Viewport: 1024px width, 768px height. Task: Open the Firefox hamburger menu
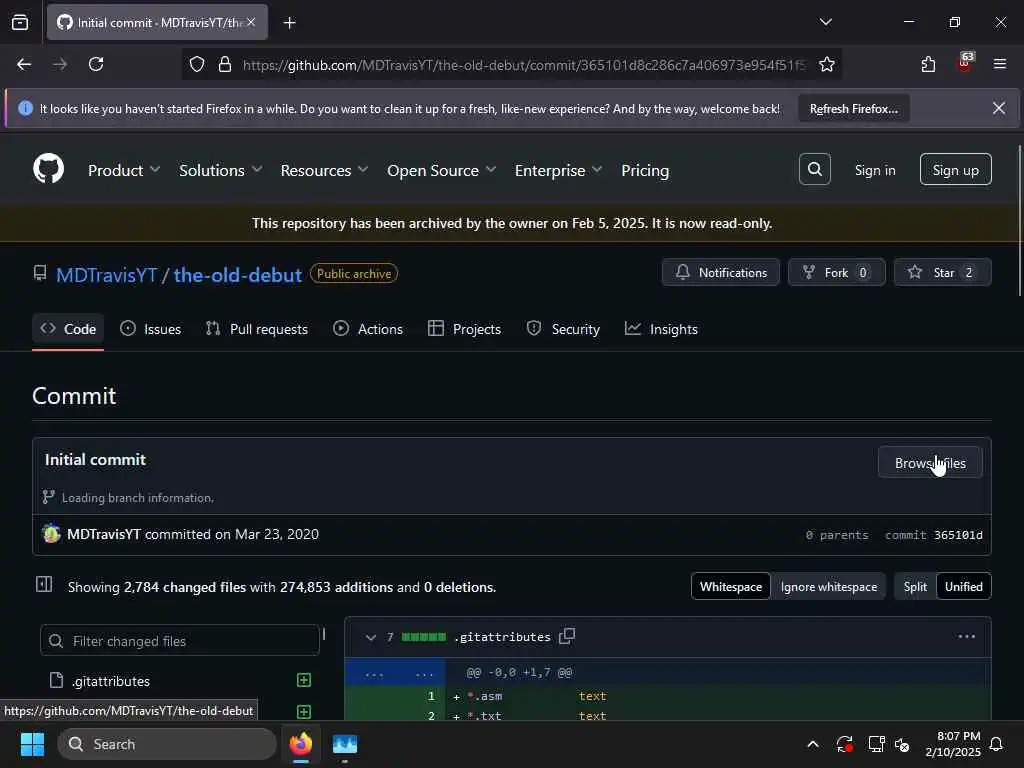pos(1000,64)
